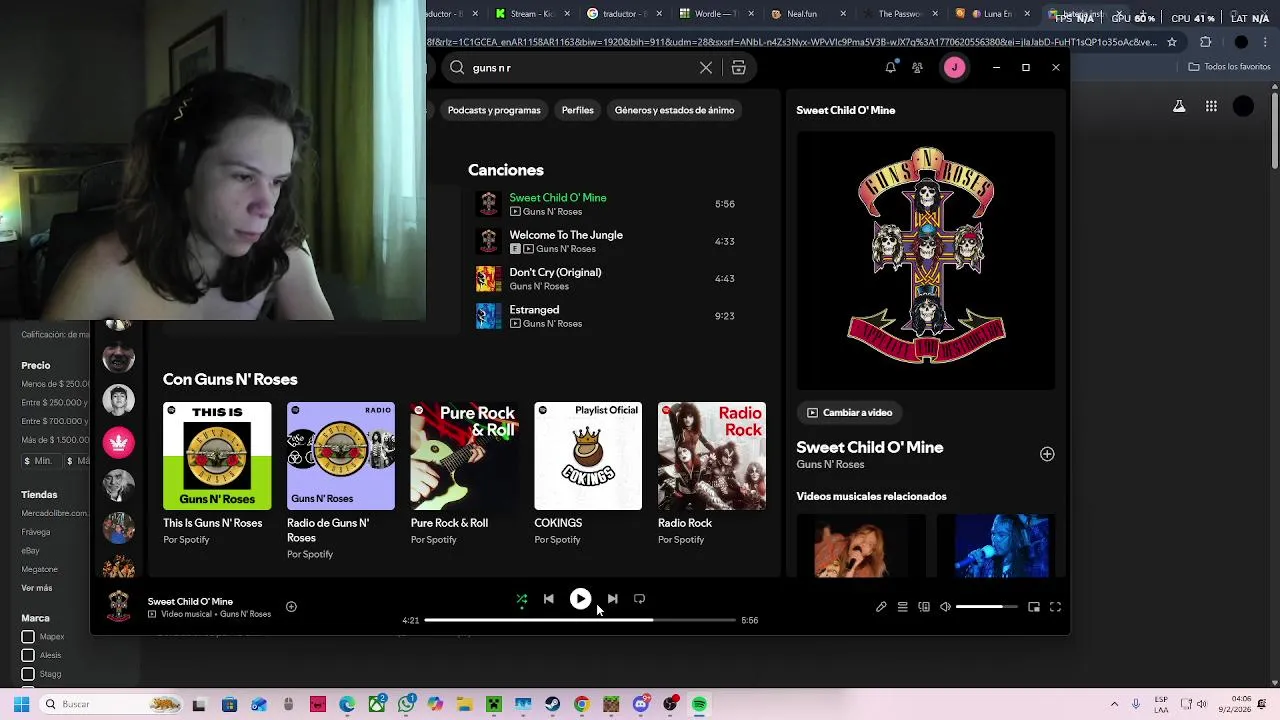Toggle shuffle in the Spotify player
1280x720 pixels.
(x=521, y=599)
